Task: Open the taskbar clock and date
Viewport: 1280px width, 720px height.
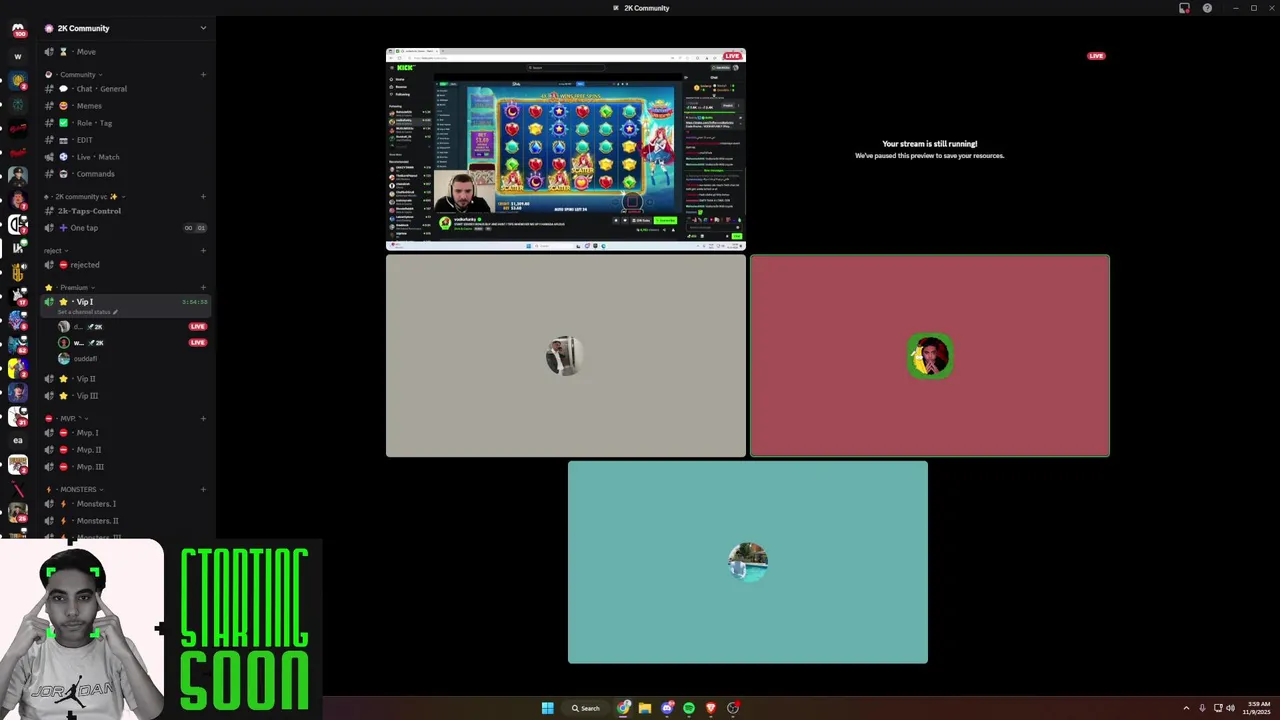Action: pos(1258,708)
